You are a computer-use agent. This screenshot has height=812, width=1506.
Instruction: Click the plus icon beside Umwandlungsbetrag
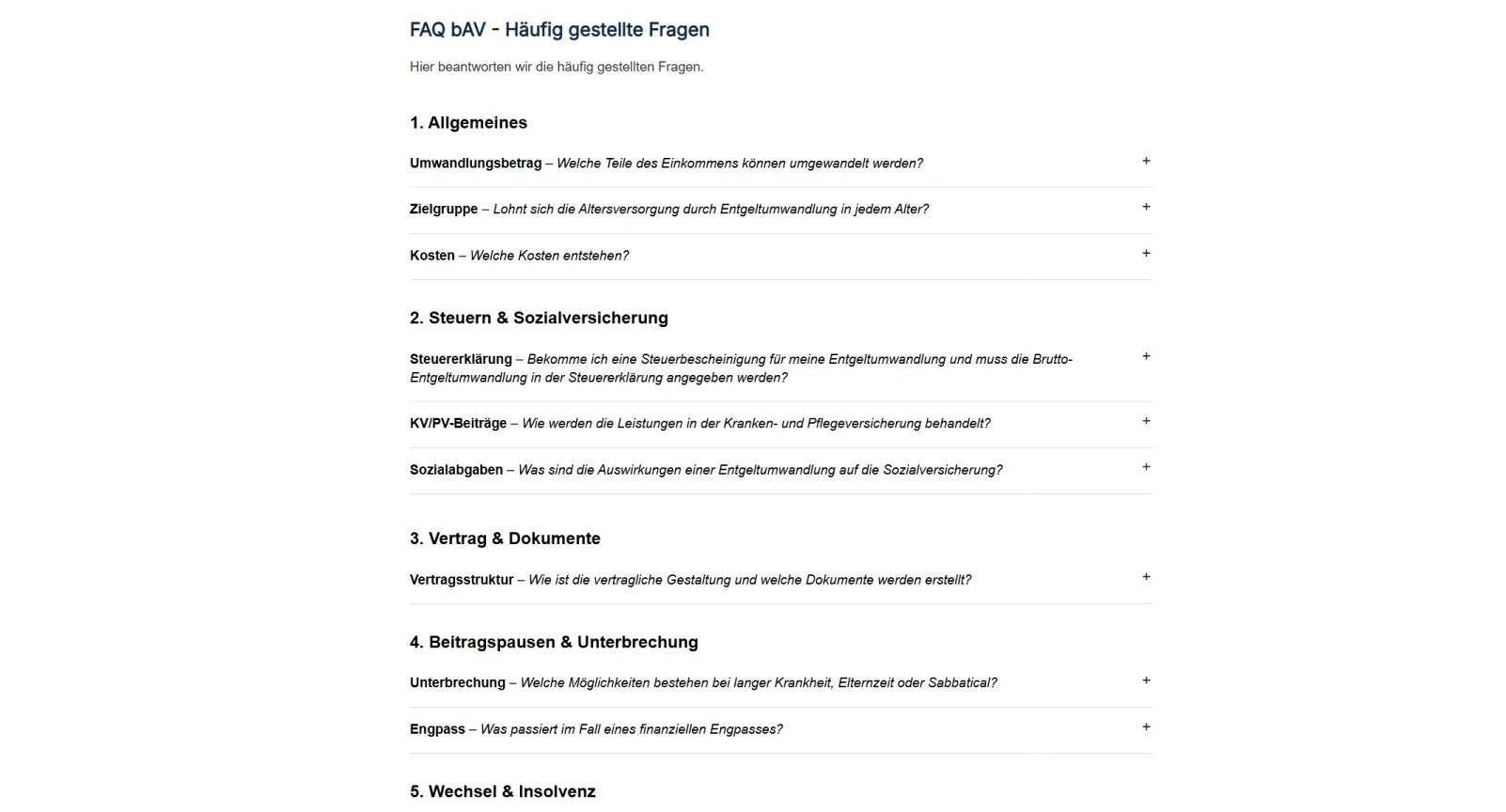(x=1146, y=162)
